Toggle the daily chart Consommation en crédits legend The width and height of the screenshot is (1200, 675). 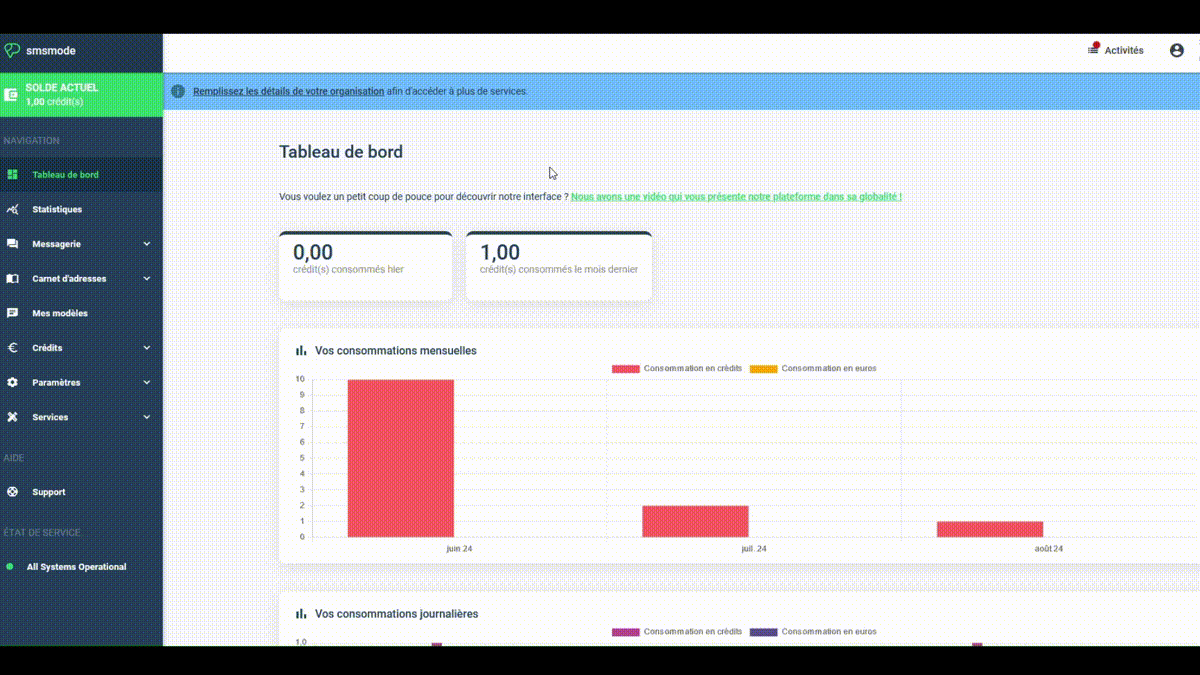point(677,632)
